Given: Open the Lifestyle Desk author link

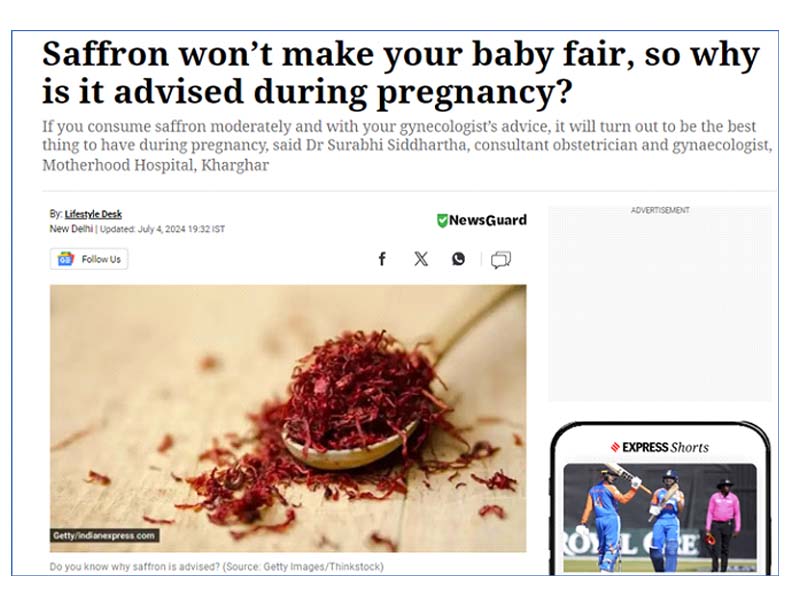Looking at the screenshot, I should pyautogui.click(x=93, y=214).
